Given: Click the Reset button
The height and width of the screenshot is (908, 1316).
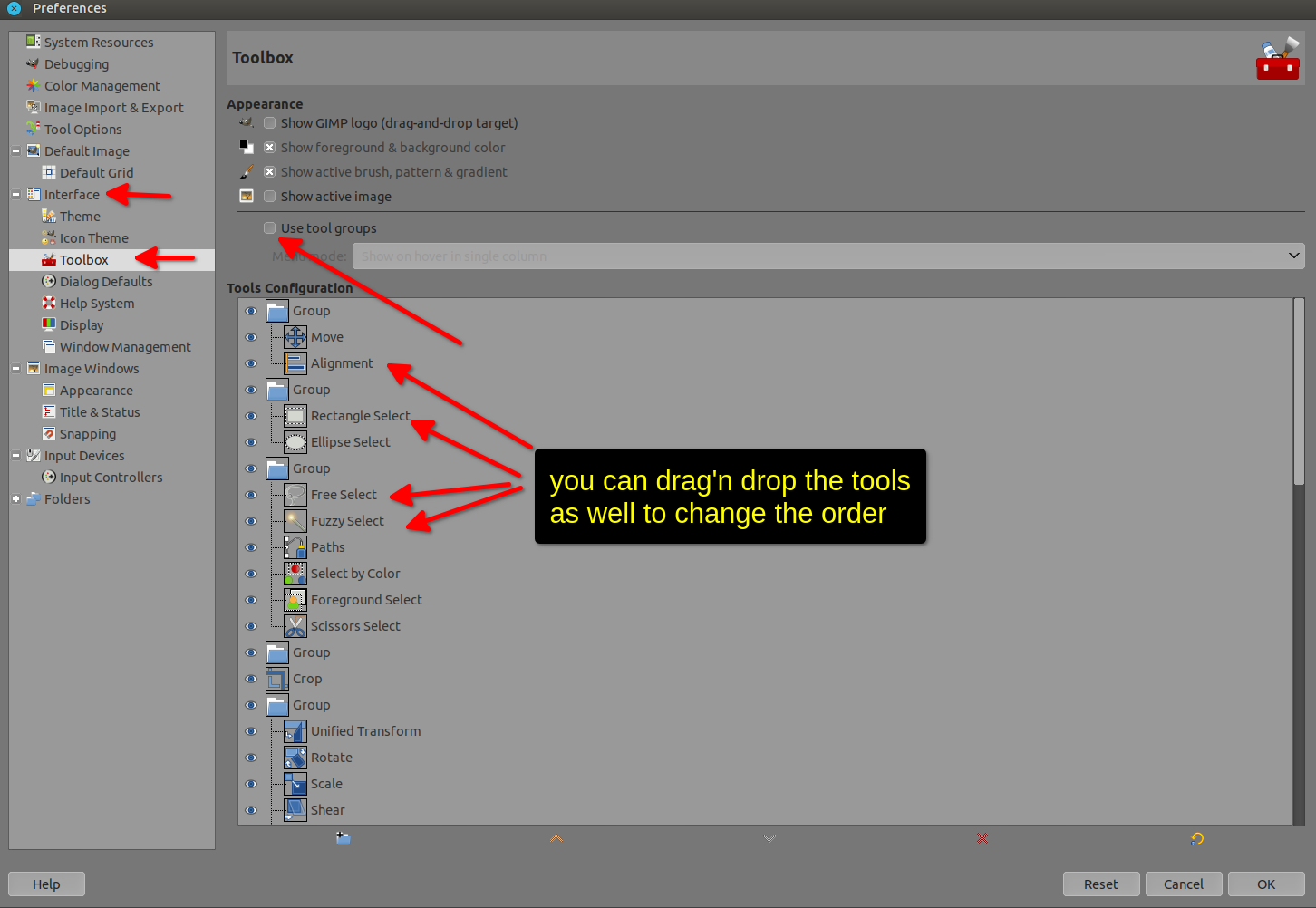Looking at the screenshot, I should pyautogui.click(x=1101, y=884).
